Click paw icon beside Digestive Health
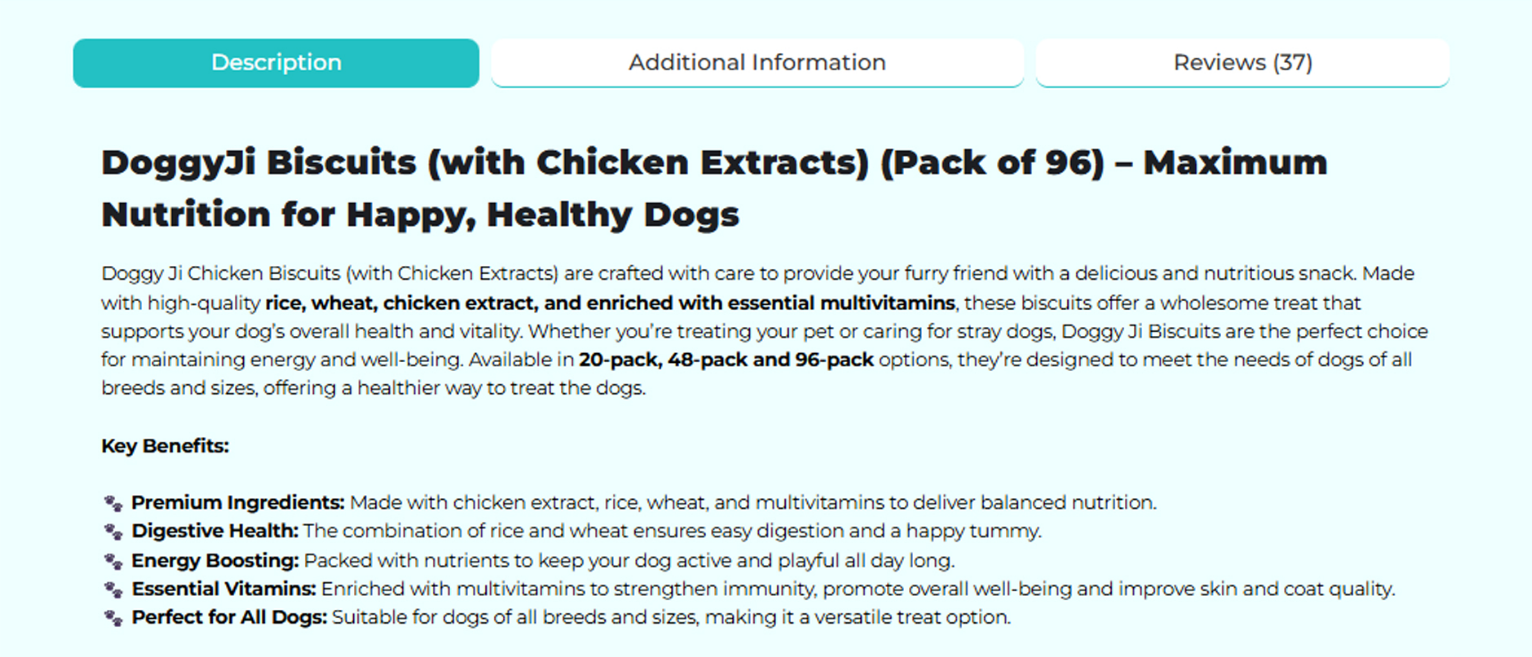1532x657 pixels. tap(113, 531)
